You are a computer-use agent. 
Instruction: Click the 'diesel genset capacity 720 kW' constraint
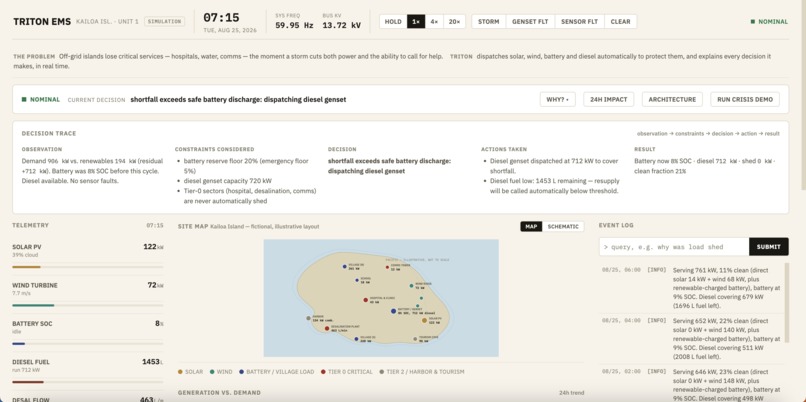point(228,181)
